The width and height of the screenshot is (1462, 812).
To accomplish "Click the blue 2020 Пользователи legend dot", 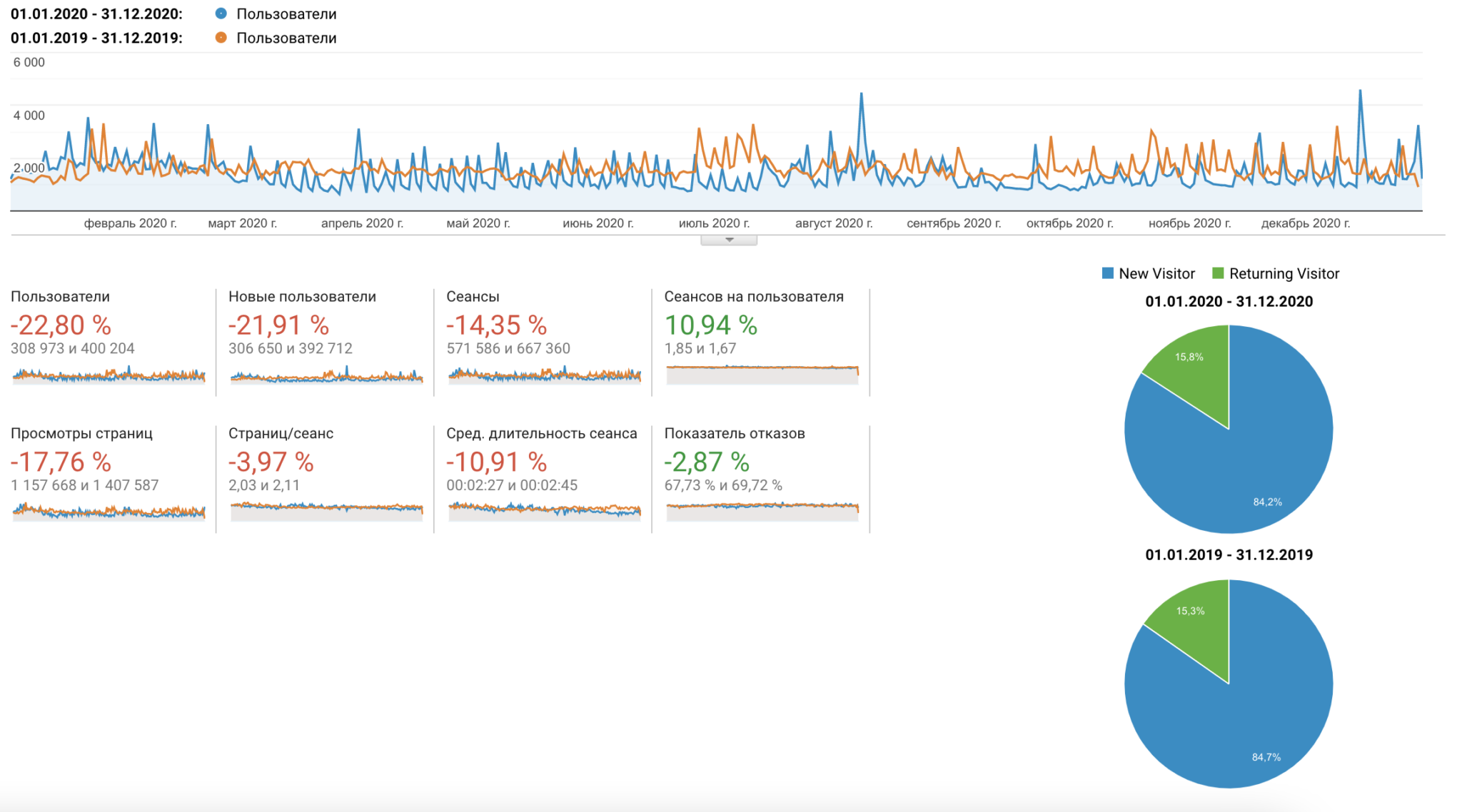I will (221, 14).
